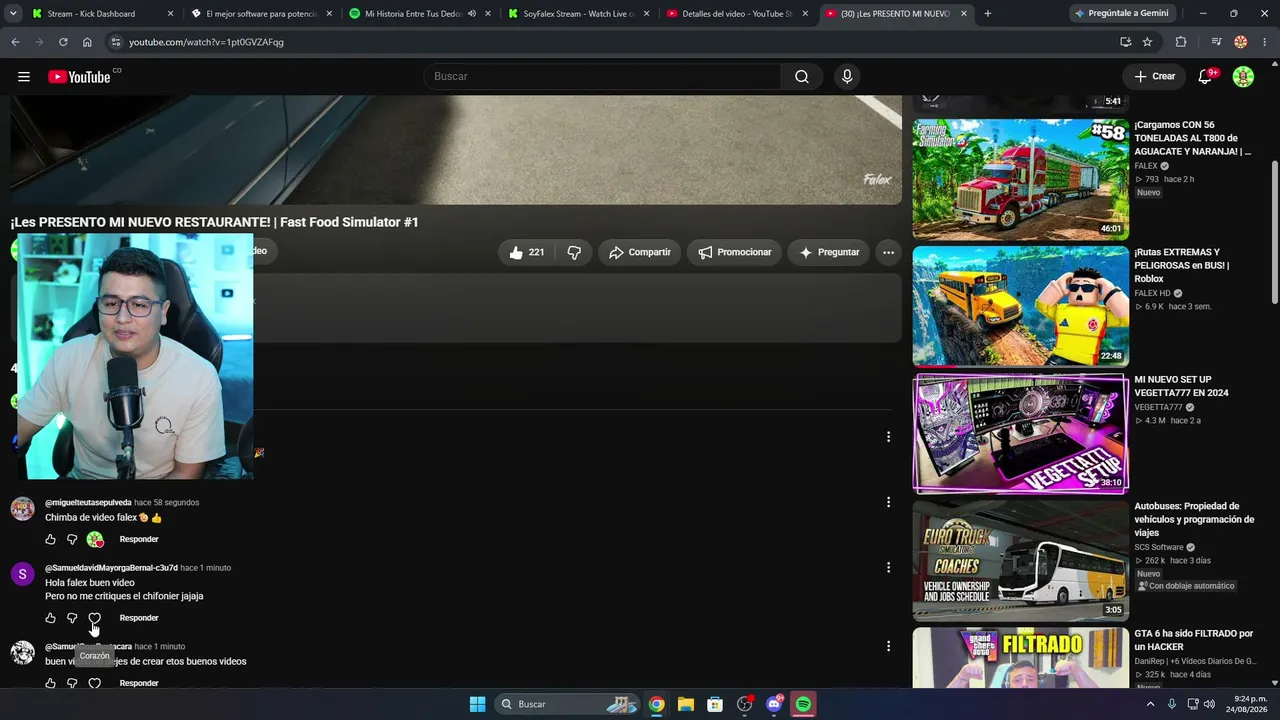Screen dimensions: 1280x720
Task: Open options for @miguelteutasepulveda comment
Action: 888,502
